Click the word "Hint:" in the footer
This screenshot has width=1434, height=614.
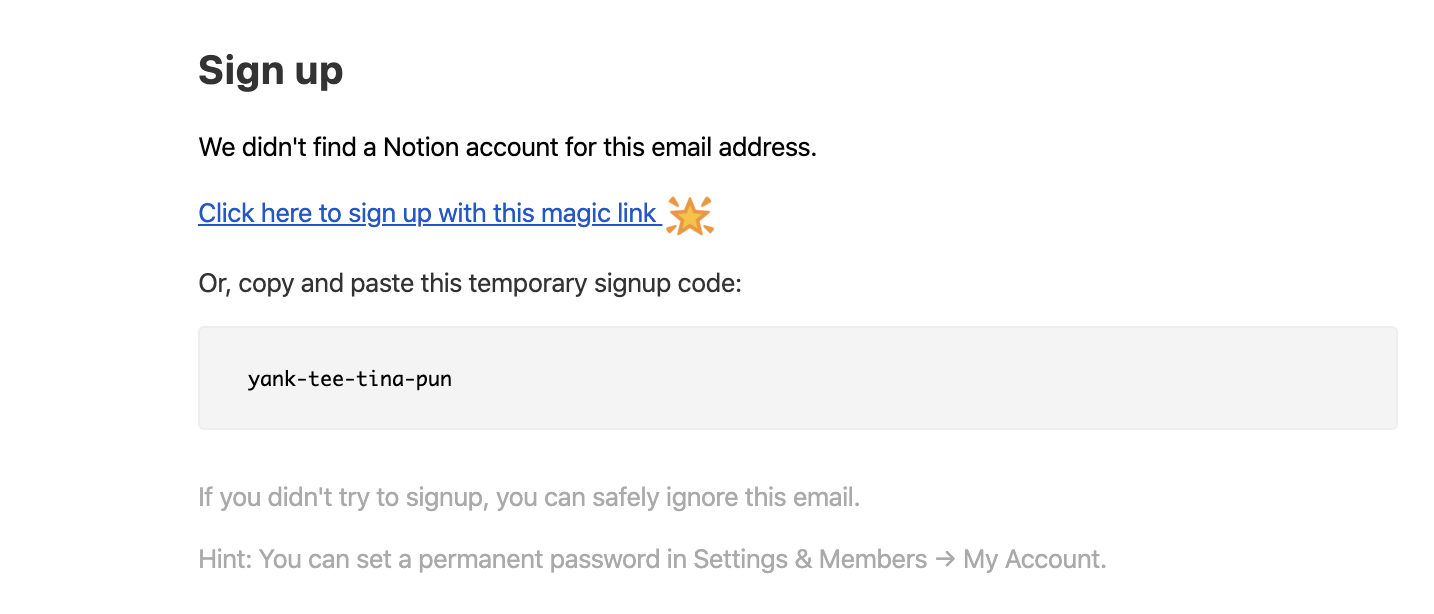(x=225, y=559)
